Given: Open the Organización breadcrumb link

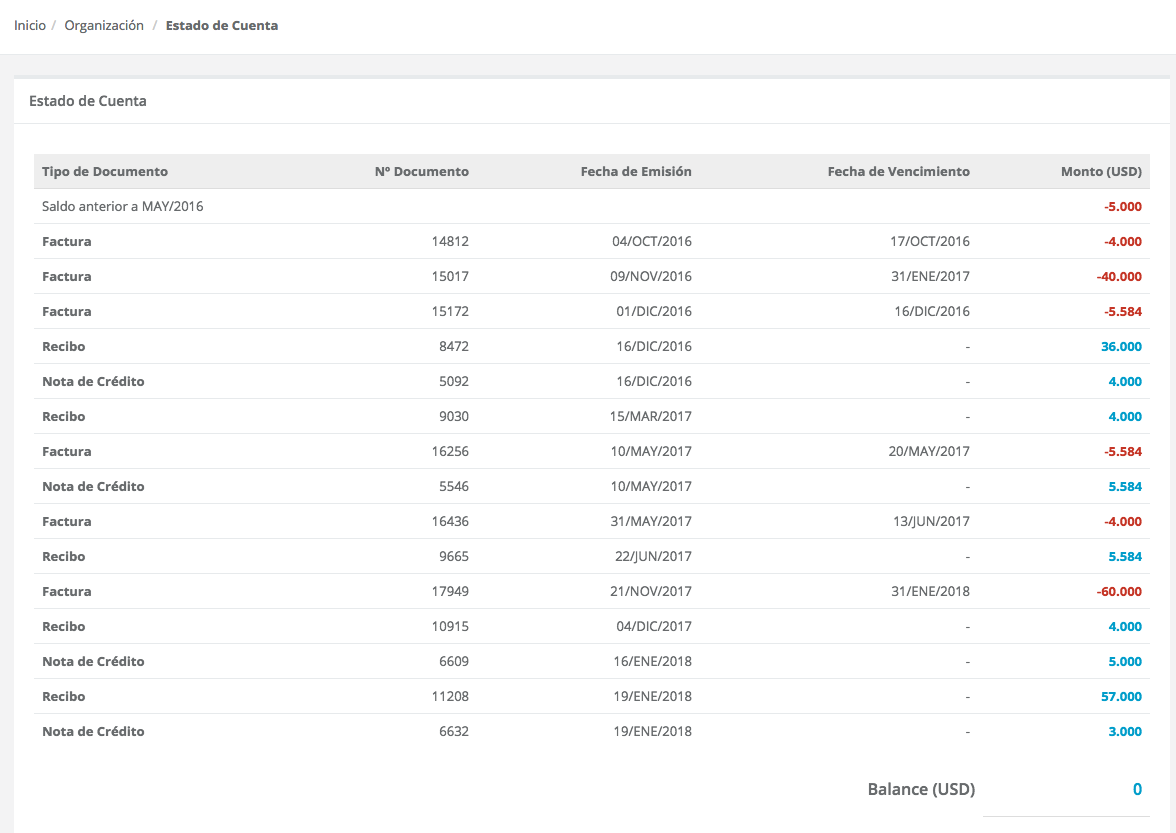Looking at the screenshot, I should (x=104, y=25).
